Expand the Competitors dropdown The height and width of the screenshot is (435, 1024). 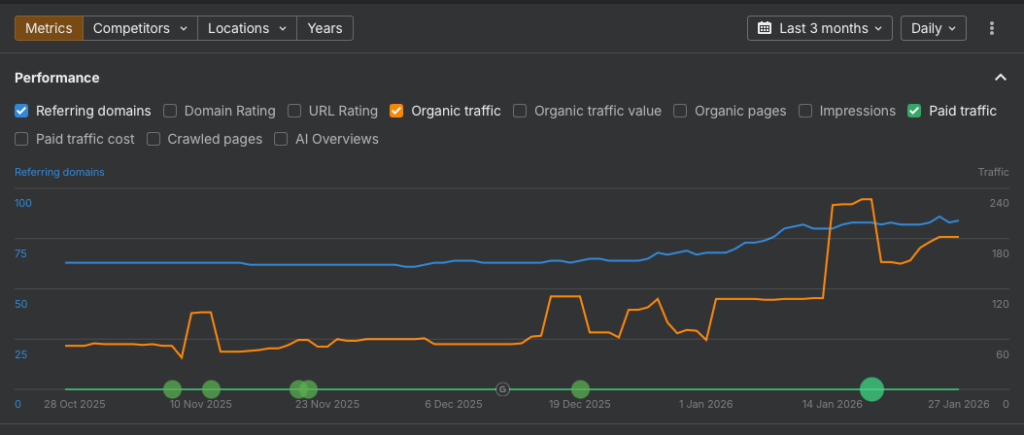click(x=140, y=28)
